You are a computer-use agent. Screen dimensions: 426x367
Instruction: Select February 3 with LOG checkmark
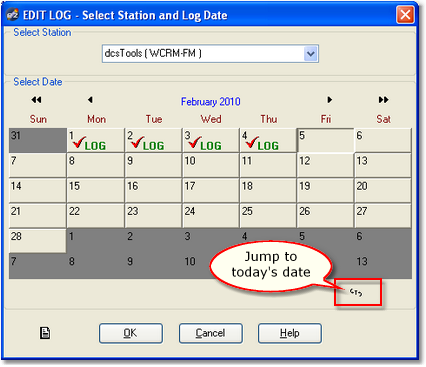[211, 140]
